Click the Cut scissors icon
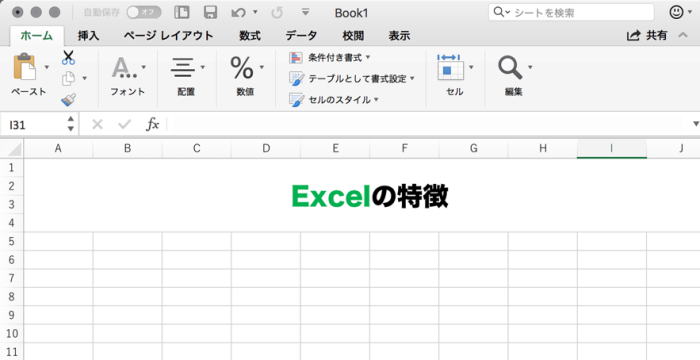This screenshot has height=360, width=700. (x=68, y=58)
